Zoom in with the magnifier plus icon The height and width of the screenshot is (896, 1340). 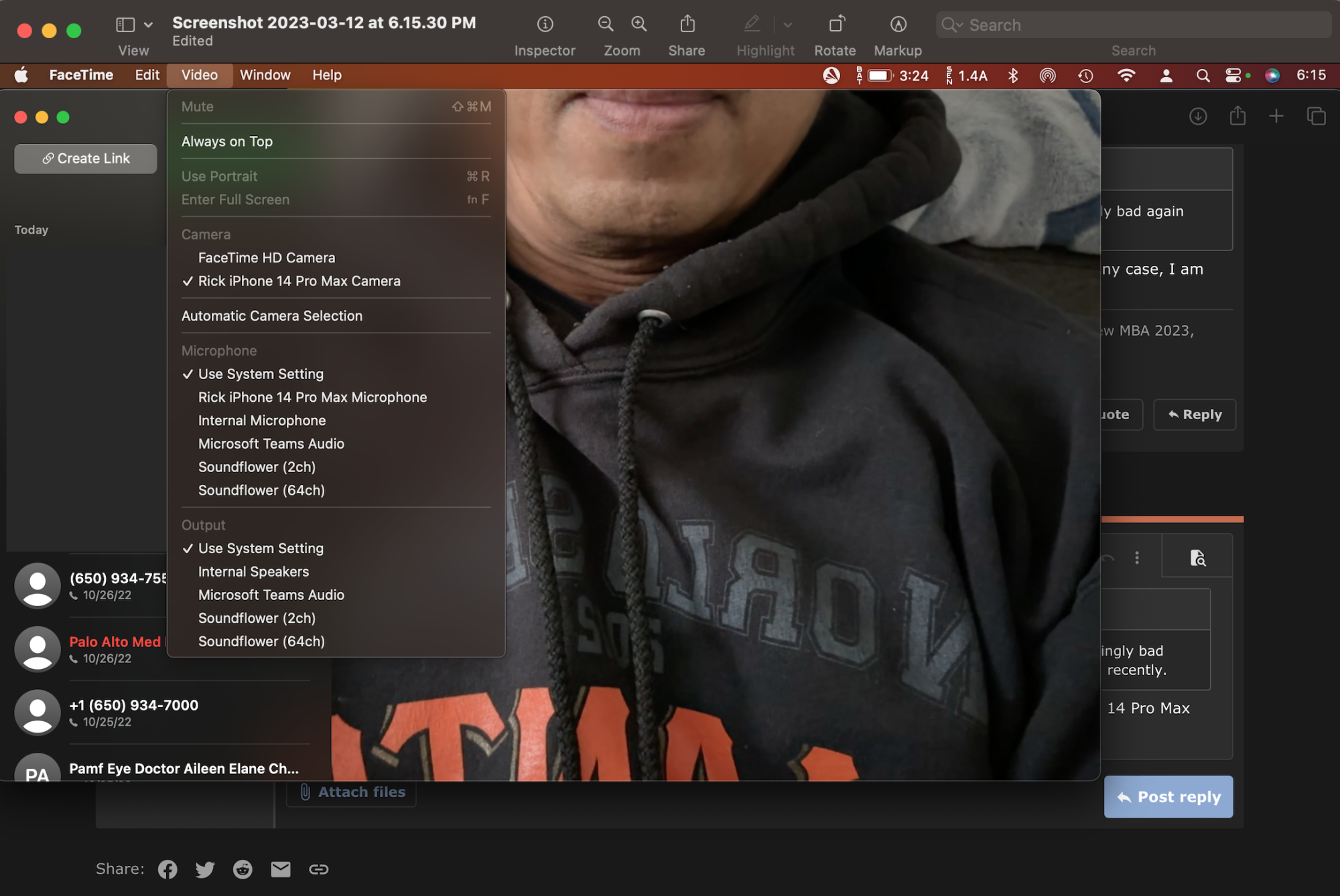click(639, 25)
